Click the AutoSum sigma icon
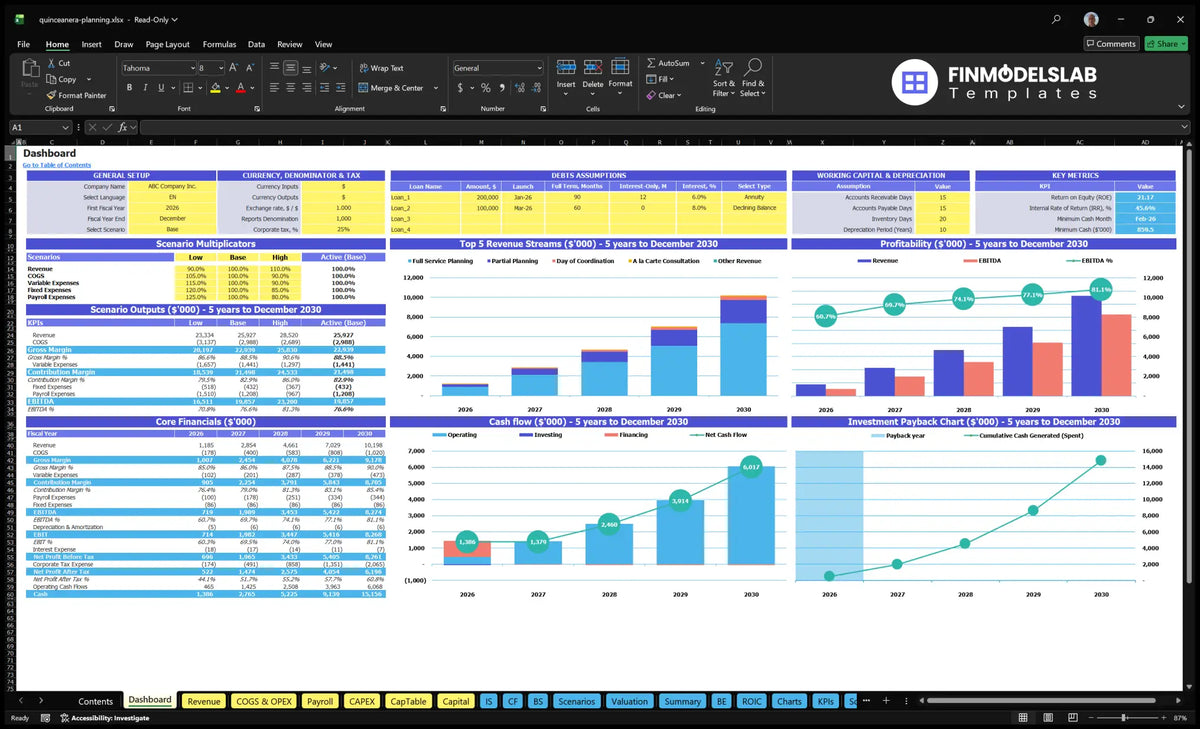 [x=651, y=63]
